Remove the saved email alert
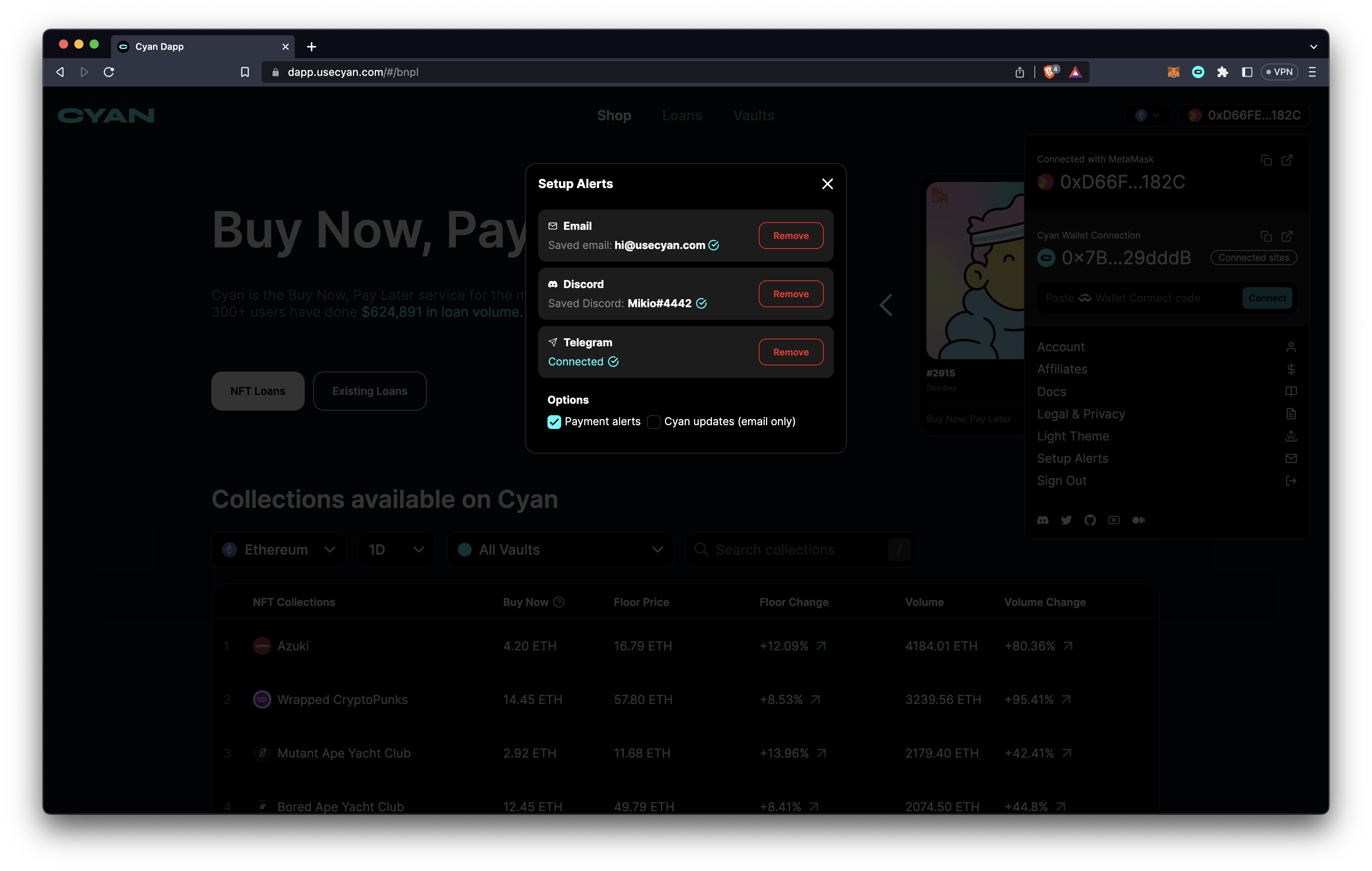Viewport: 1372px width, 871px height. point(790,236)
